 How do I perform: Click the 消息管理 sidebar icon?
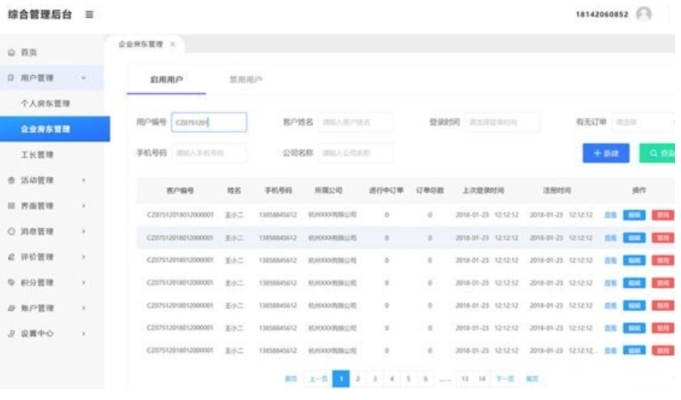(11, 232)
